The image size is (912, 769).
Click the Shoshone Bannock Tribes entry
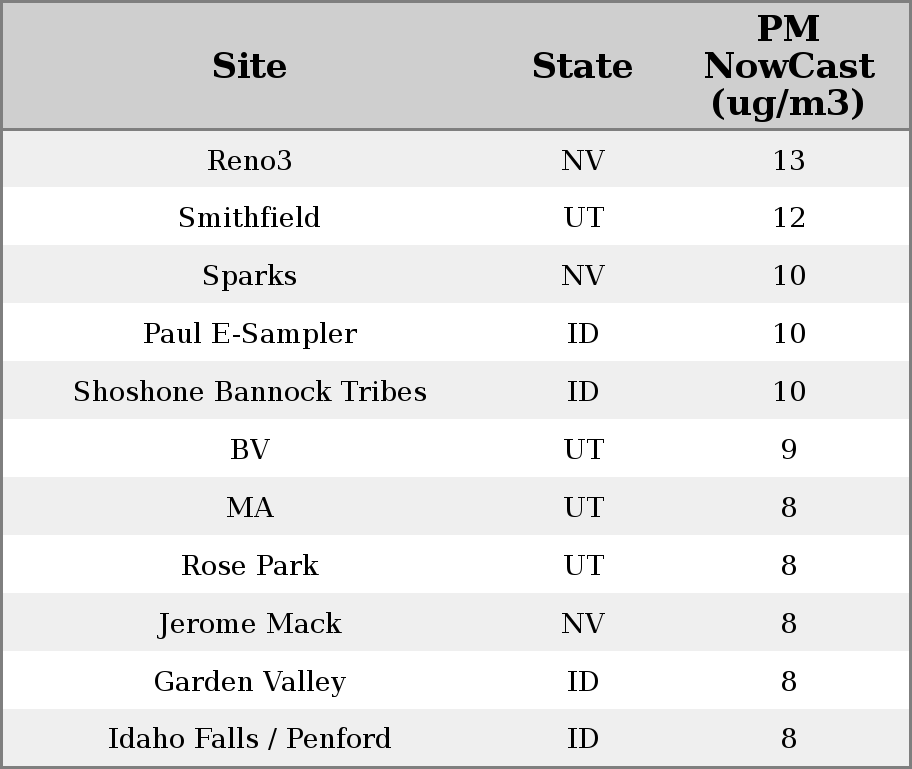point(249,392)
